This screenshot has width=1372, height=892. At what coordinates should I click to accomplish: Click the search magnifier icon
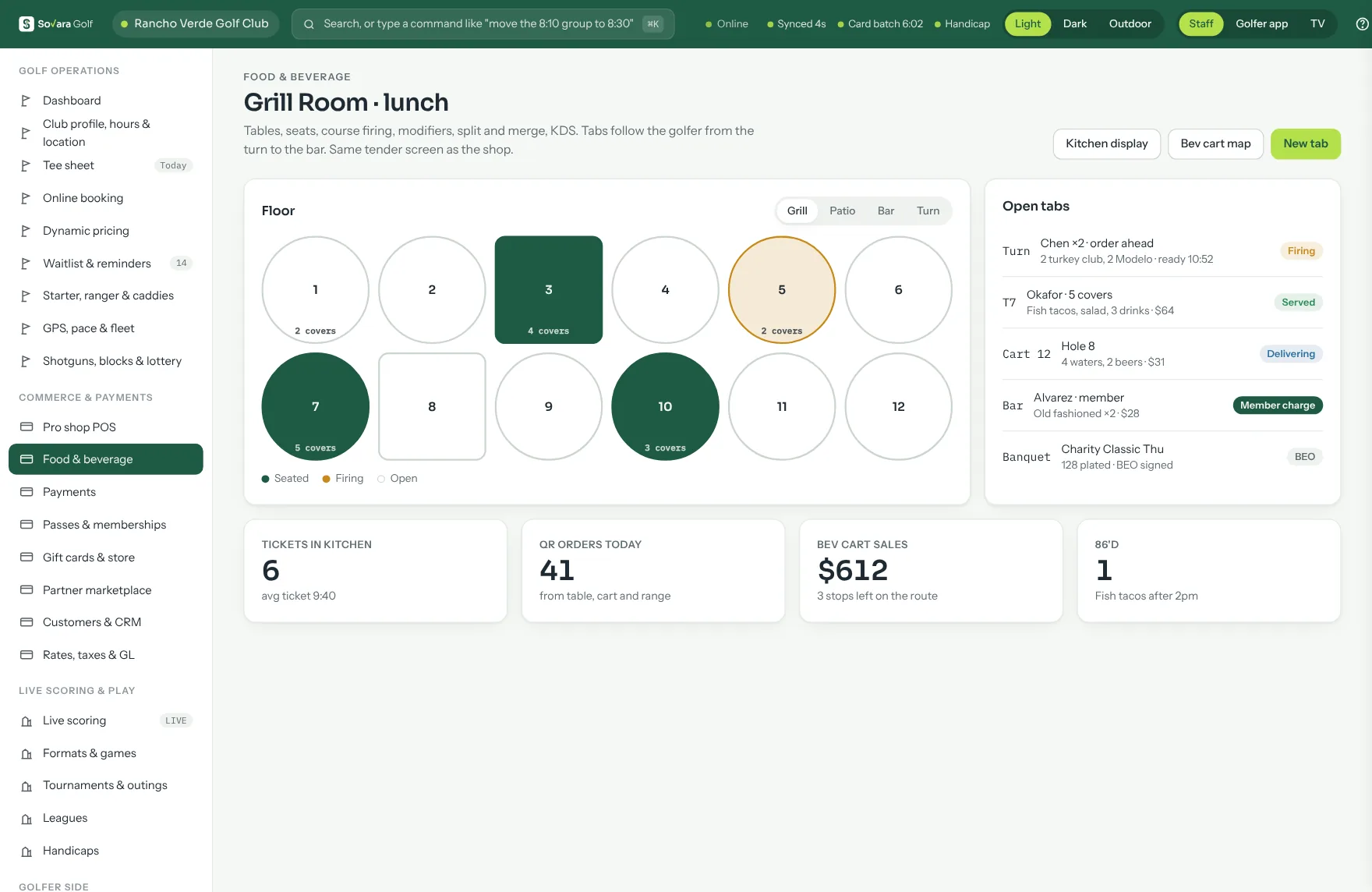(x=309, y=24)
